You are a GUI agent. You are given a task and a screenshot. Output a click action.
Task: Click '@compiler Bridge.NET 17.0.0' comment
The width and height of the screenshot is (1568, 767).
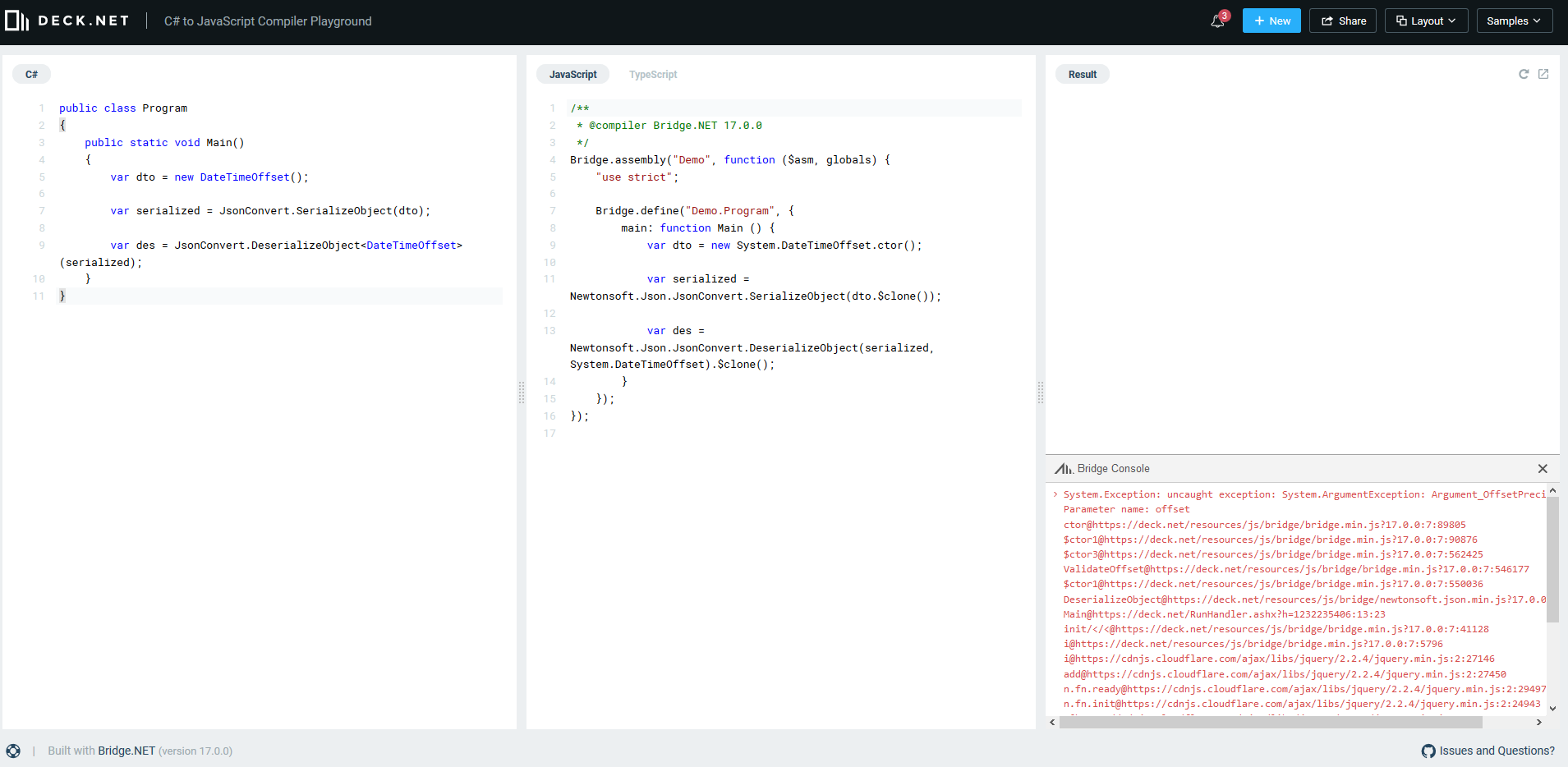669,126
